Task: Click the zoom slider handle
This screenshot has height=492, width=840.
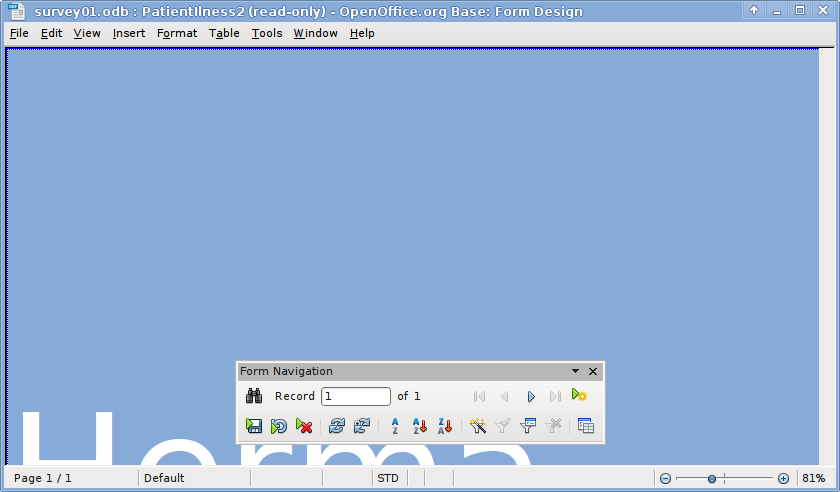Action: 712,479
